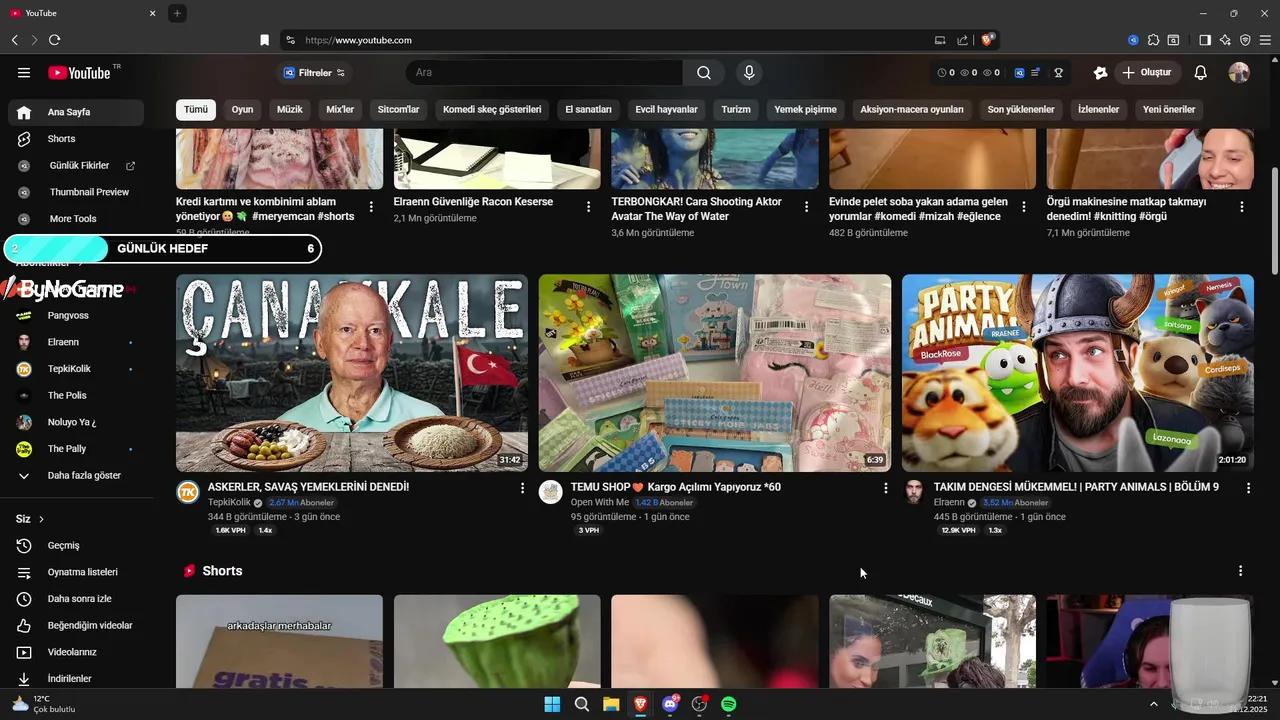This screenshot has width=1280, height=720.
Task: Open Spotify from the taskbar
Action: (x=729, y=704)
